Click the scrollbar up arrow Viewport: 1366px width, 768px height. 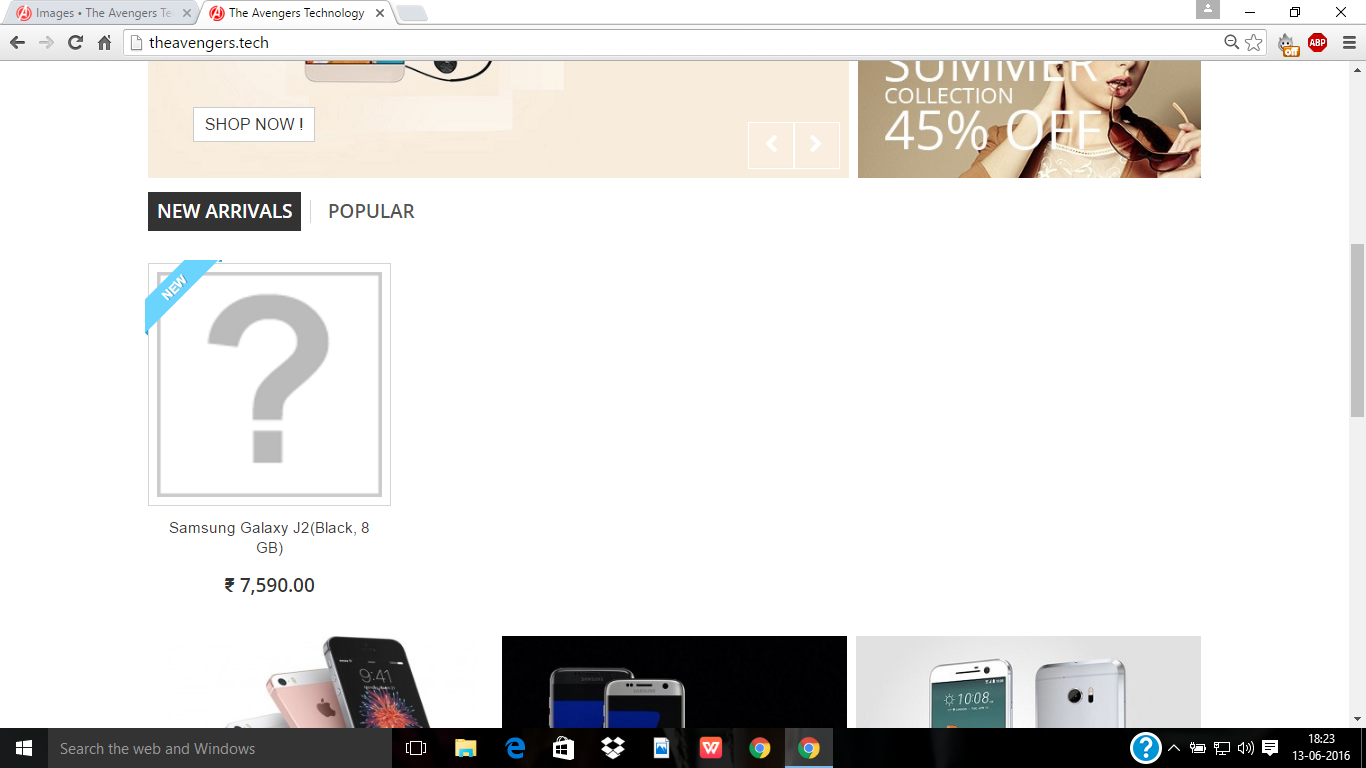[1357, 69]
